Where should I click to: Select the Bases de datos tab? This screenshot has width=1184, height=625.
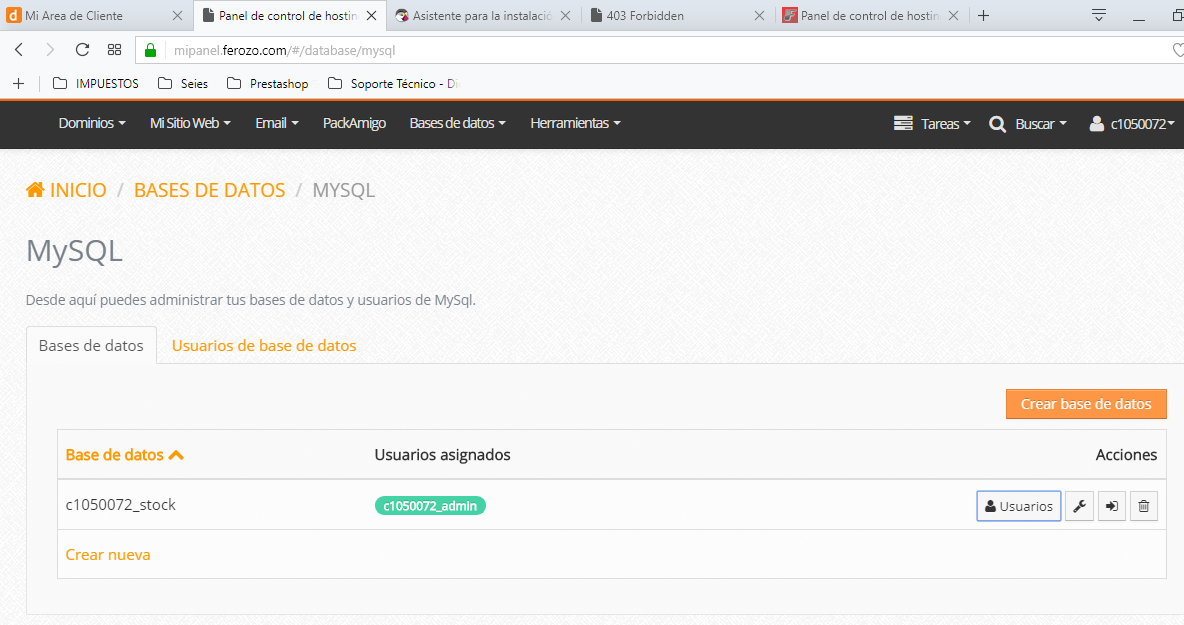tap(91, 346)
